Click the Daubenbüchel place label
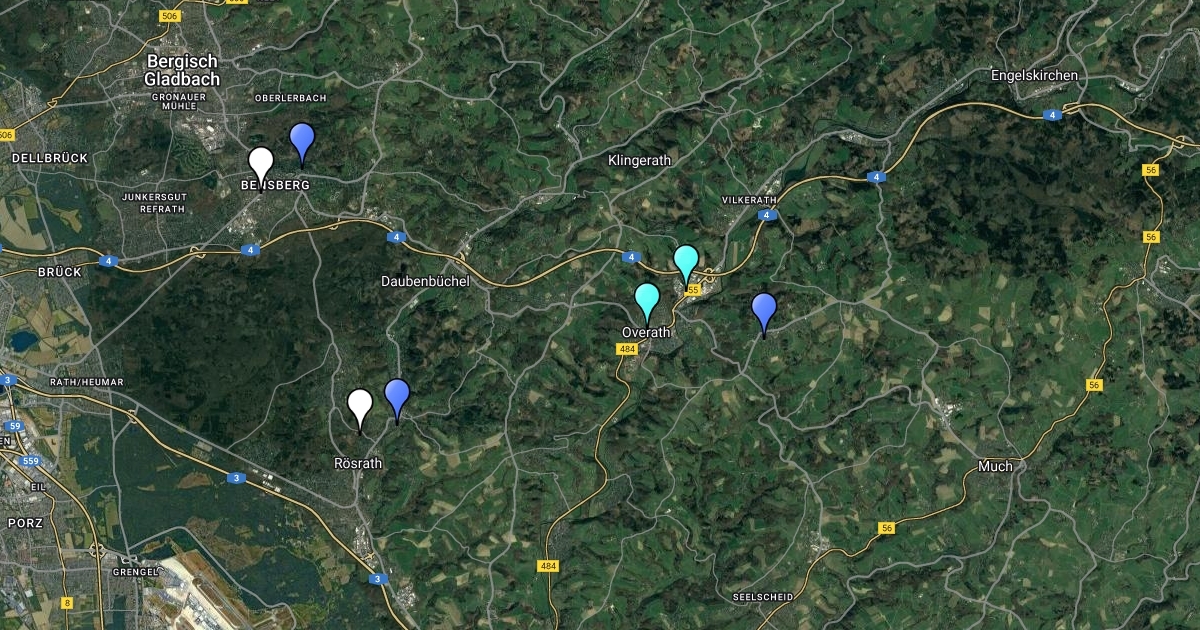The height and width of the screenshot is (630, 1200). 425,282
